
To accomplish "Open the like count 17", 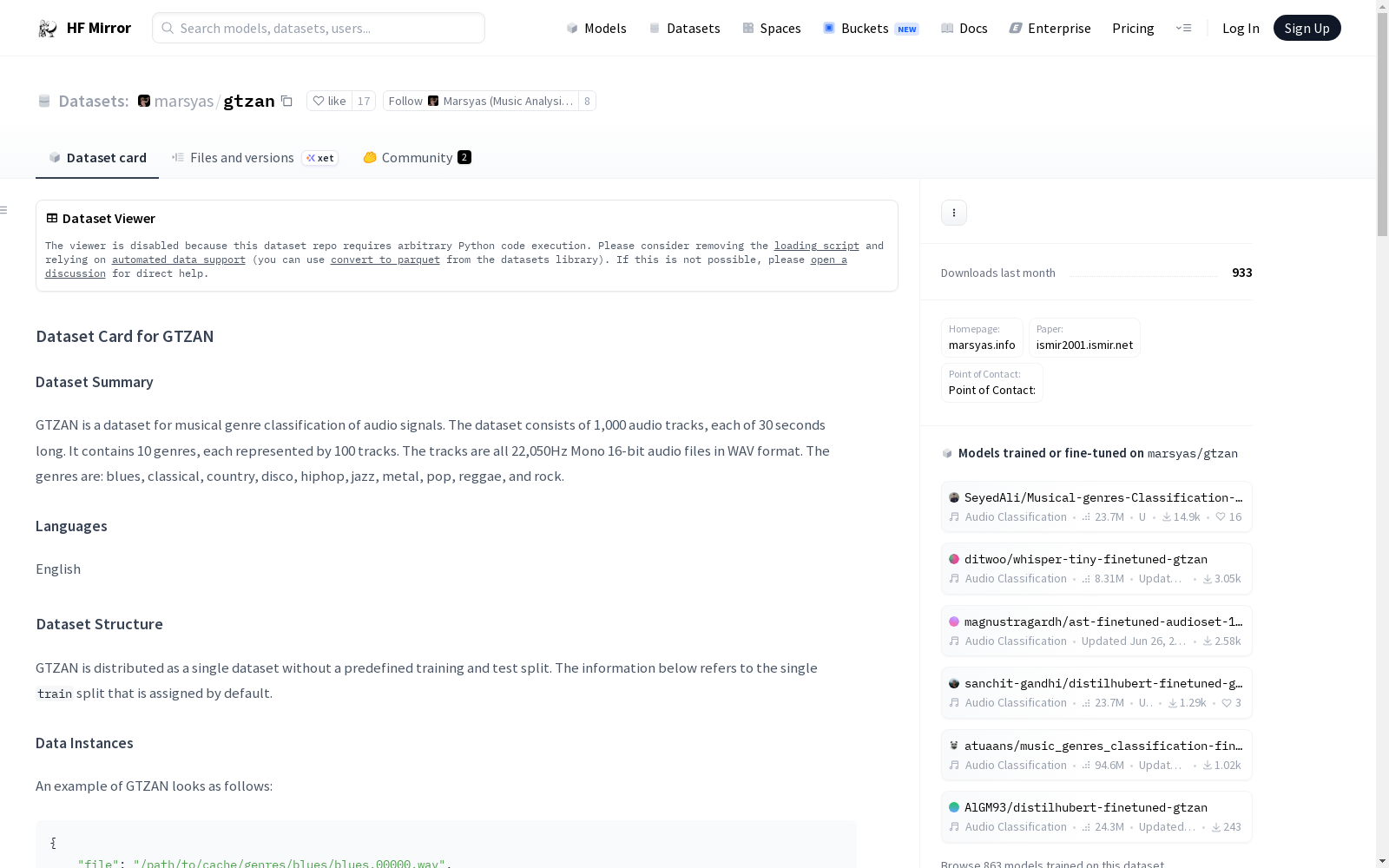I will click(364, 101).
